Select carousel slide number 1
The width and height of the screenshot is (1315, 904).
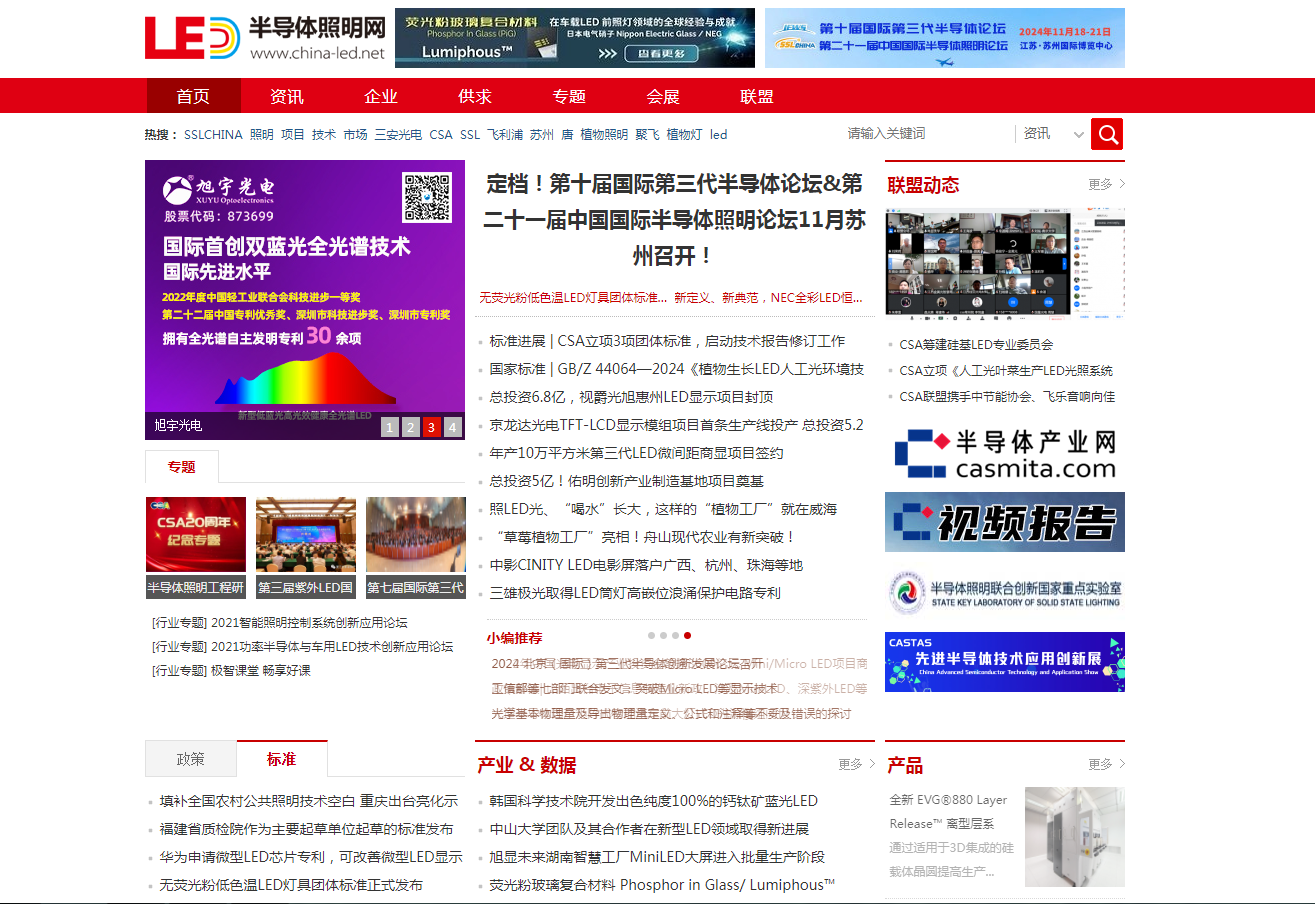tap(390, 428)
